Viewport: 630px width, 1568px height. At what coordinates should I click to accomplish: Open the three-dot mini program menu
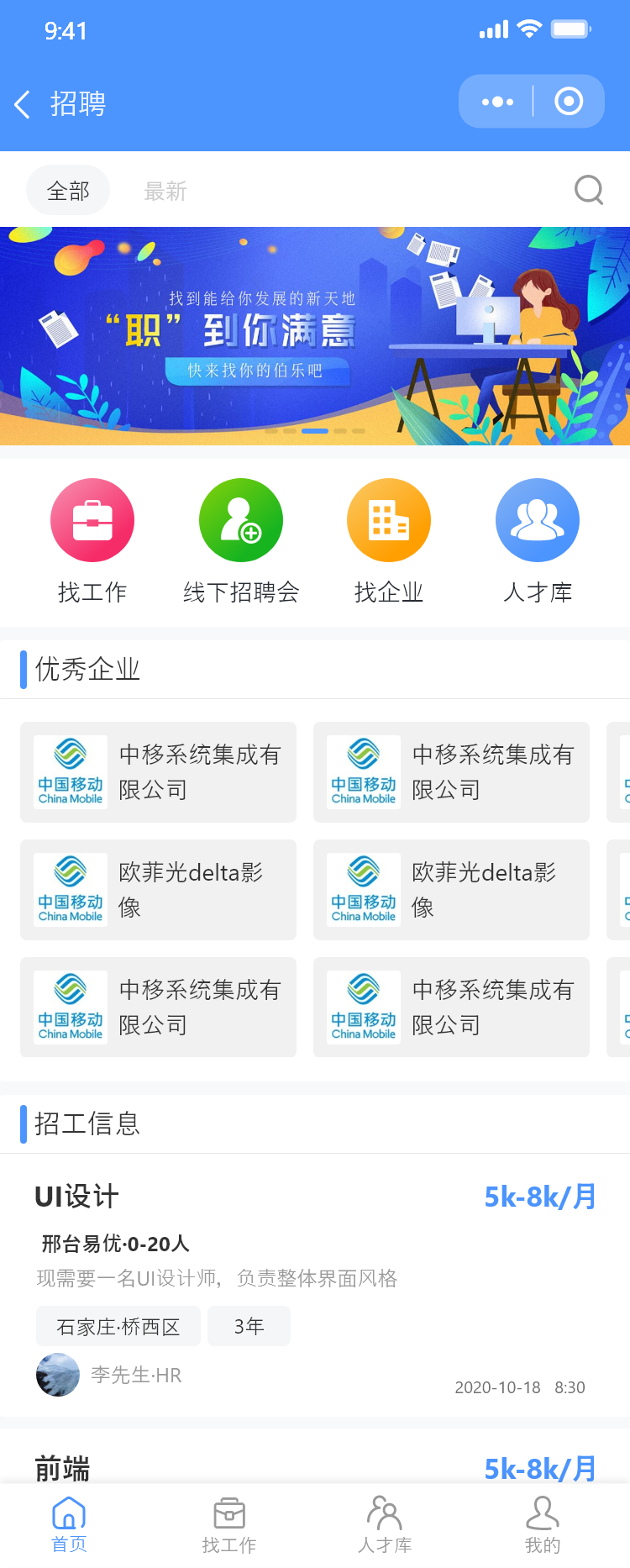[x=497, y=102]
